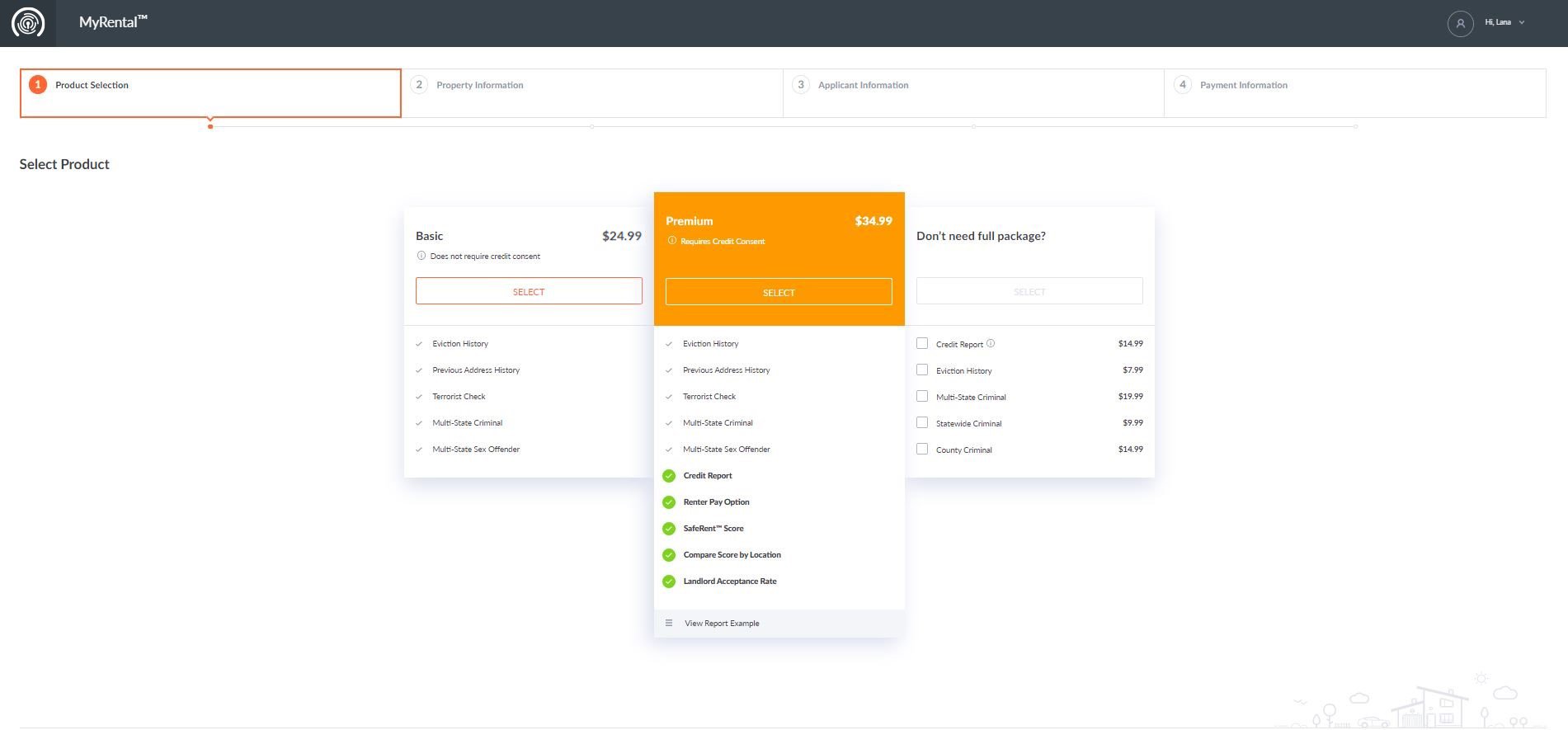This screenshot has width=1568, height=730.
Task: Click the Multi-State Criminal $19.99 price
Action: click(x=1131, y=396)
